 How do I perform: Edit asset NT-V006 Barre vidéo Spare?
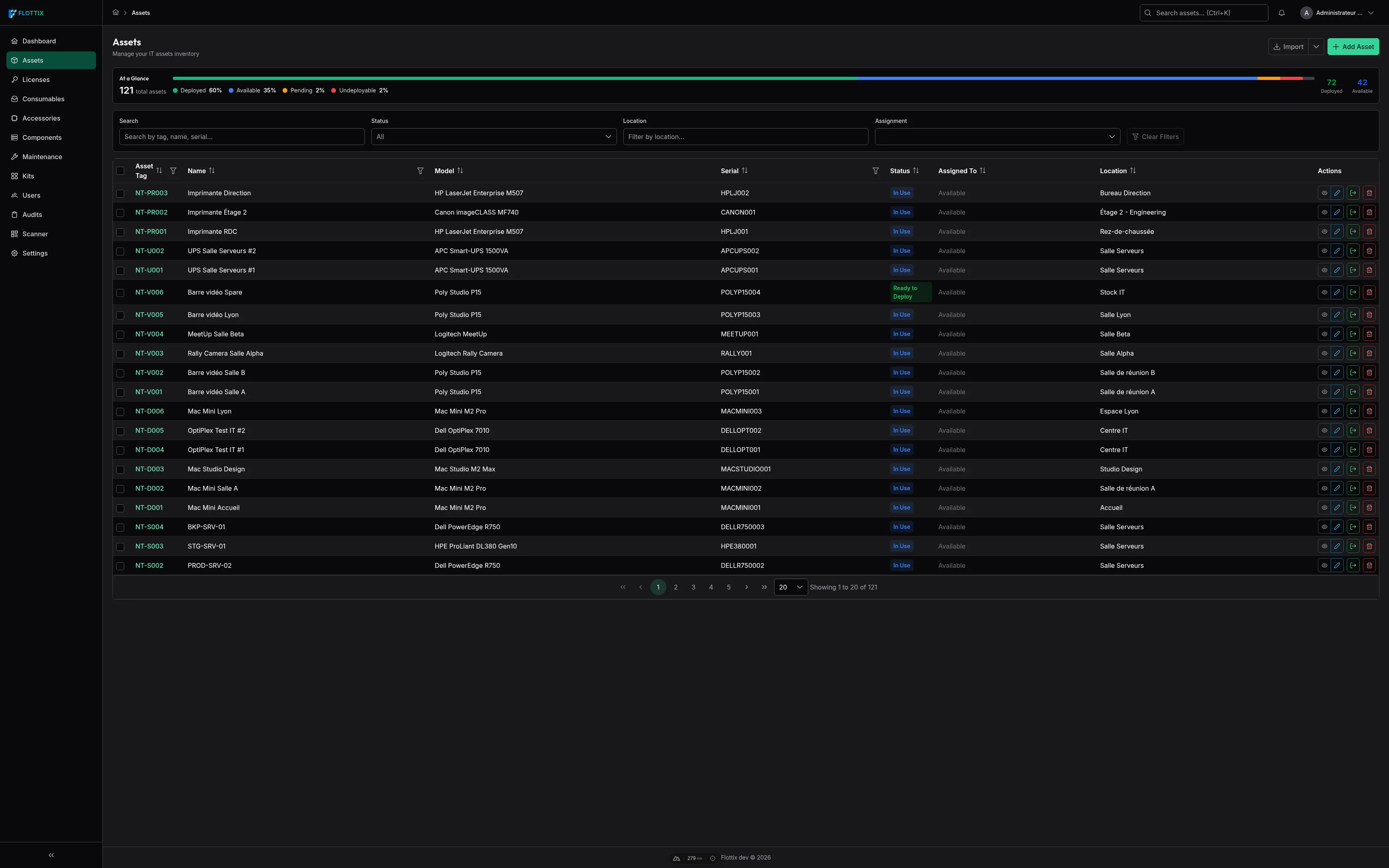(1337, 292)
